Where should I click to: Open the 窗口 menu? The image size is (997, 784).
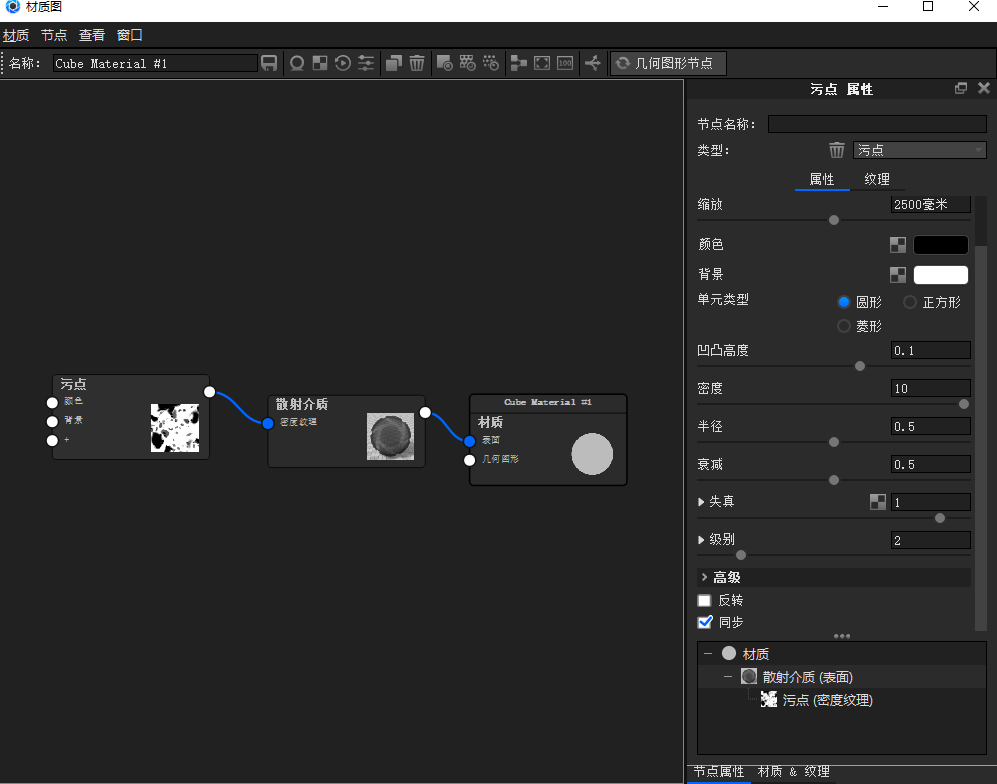click(x=130, y=35)
